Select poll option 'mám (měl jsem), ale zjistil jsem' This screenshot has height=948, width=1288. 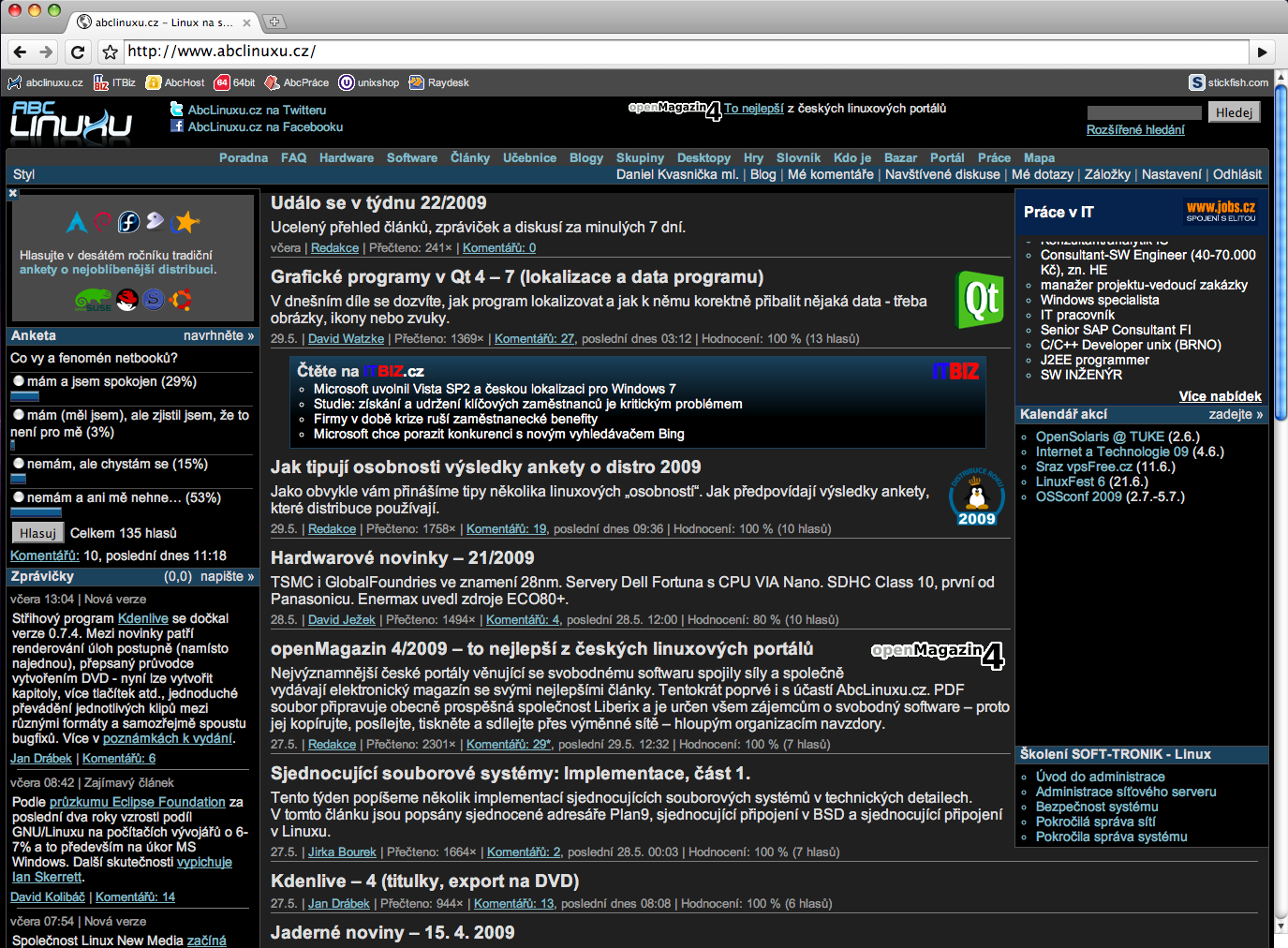pyautogui.click(x=19, y=415)
